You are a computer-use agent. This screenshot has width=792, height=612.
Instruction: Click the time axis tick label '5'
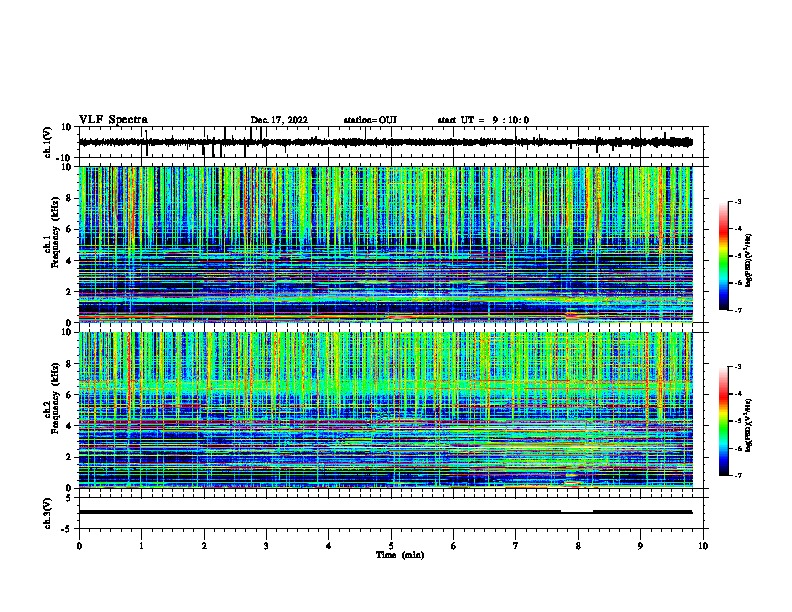pos(391,546)
